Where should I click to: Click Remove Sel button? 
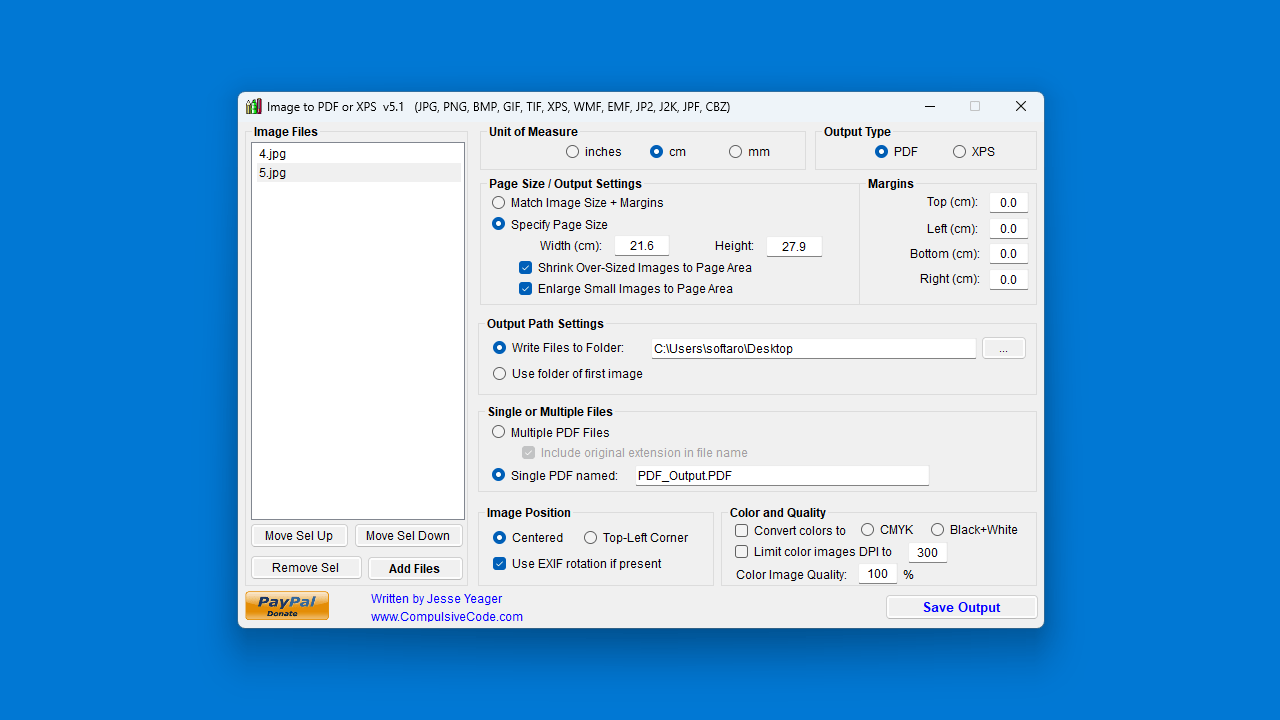point(306,568)
